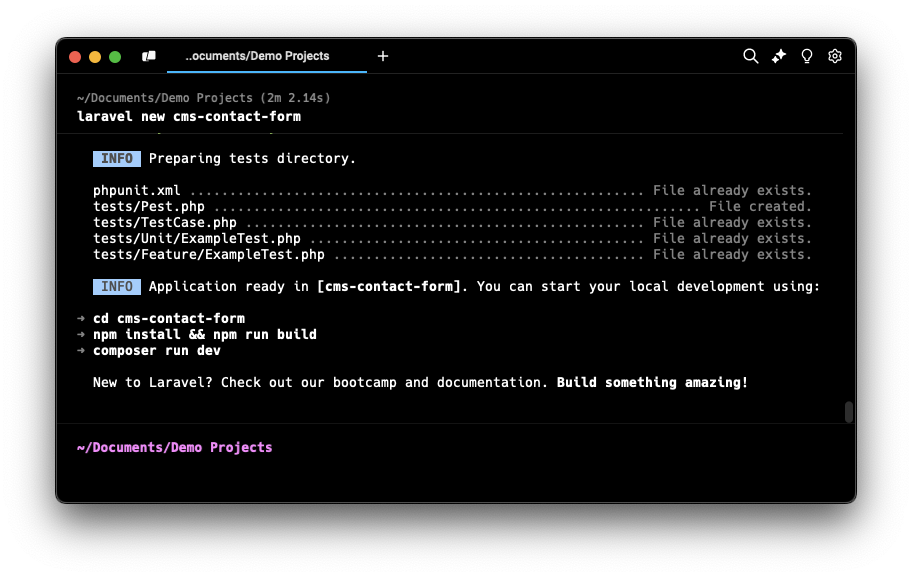Toggle the side panel icon beside traffic lights
This screenshot has width=912, height=577.
click(x=149, y=56)
